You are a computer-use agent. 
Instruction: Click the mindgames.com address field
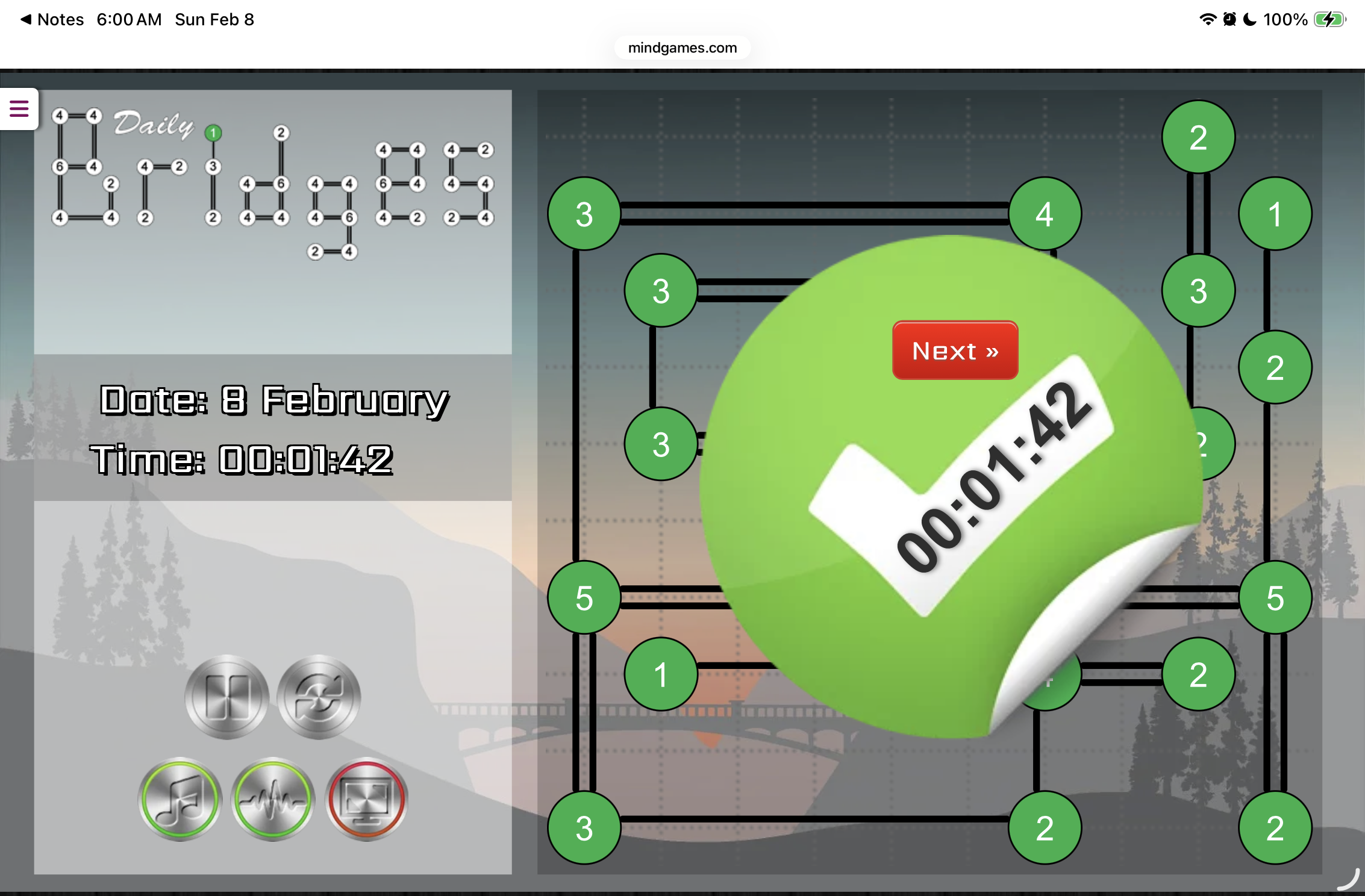[682, 48]
